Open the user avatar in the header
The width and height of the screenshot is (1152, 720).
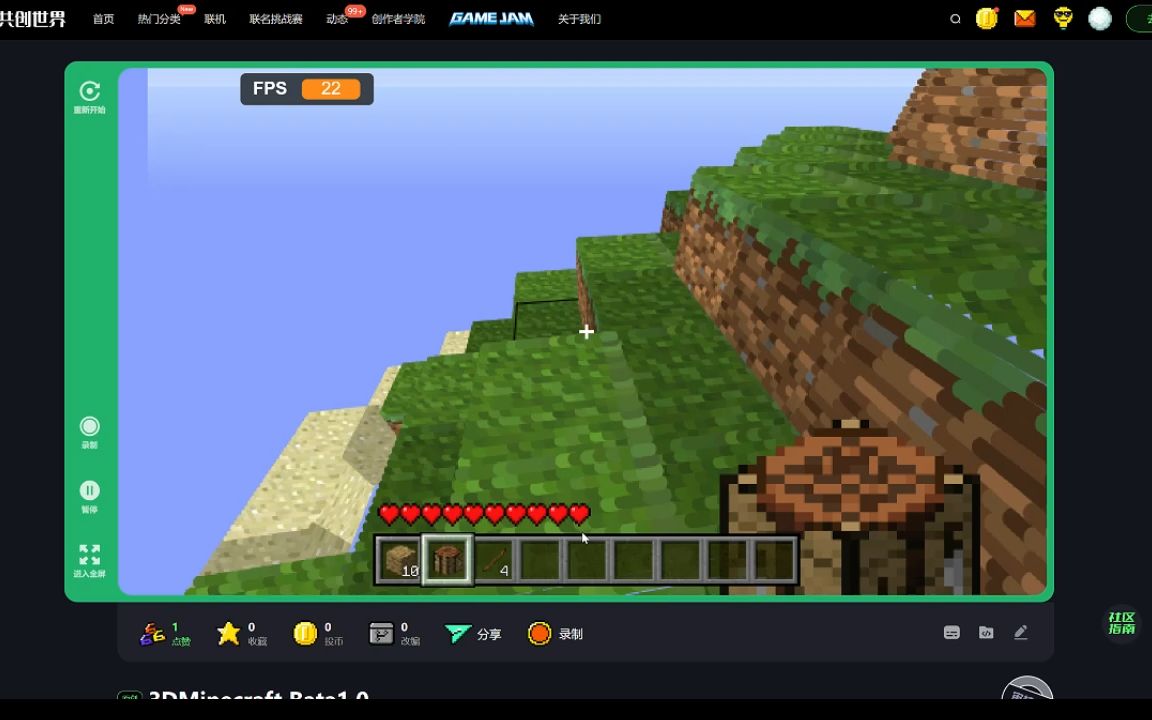click(x=1100, y=18)
